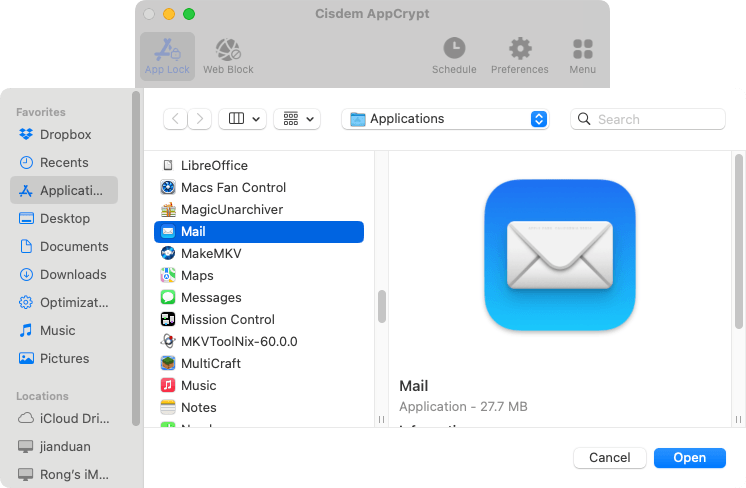Select Rong's iMac under Locations
The width and height of the screenshot is (746, 488).
[64, 475]
